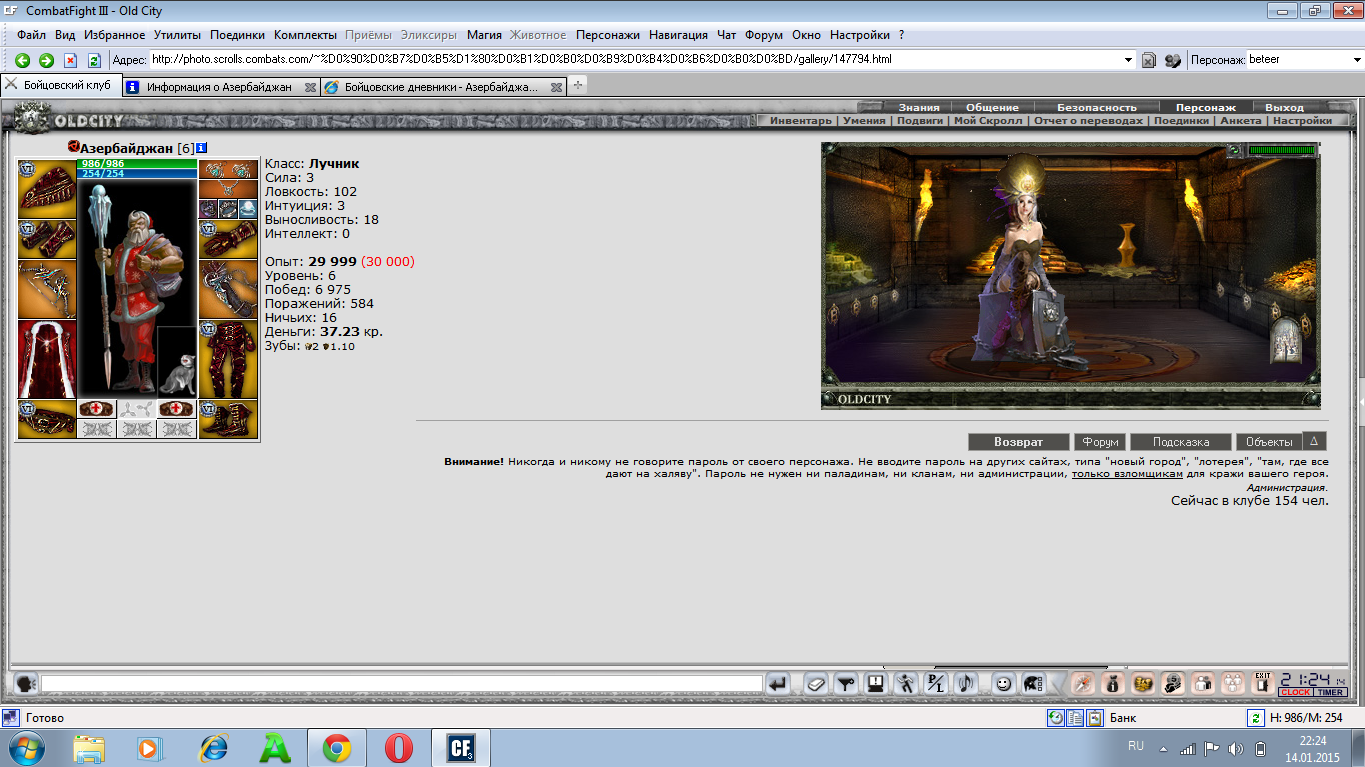Screen dimensions: 1365x767
Task: Select the red pants item slot
Action: [228, 359]
